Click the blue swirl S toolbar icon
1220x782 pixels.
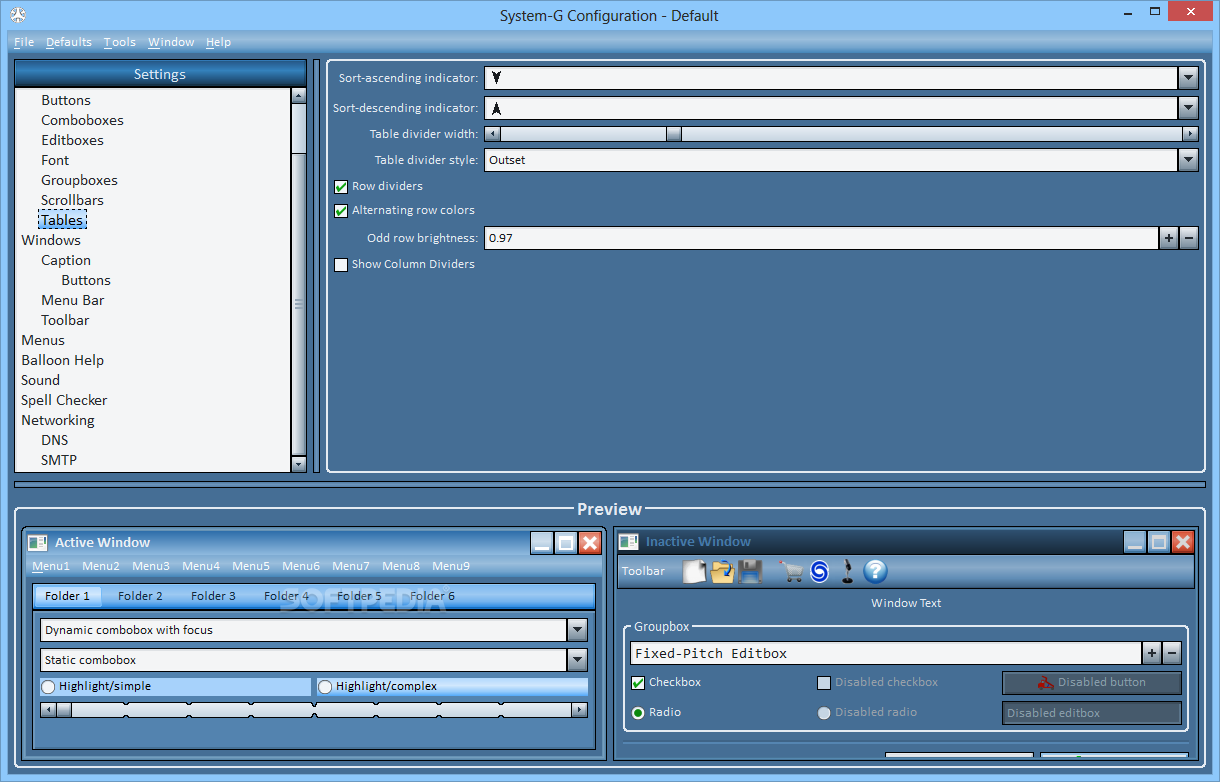click(820, 571)
